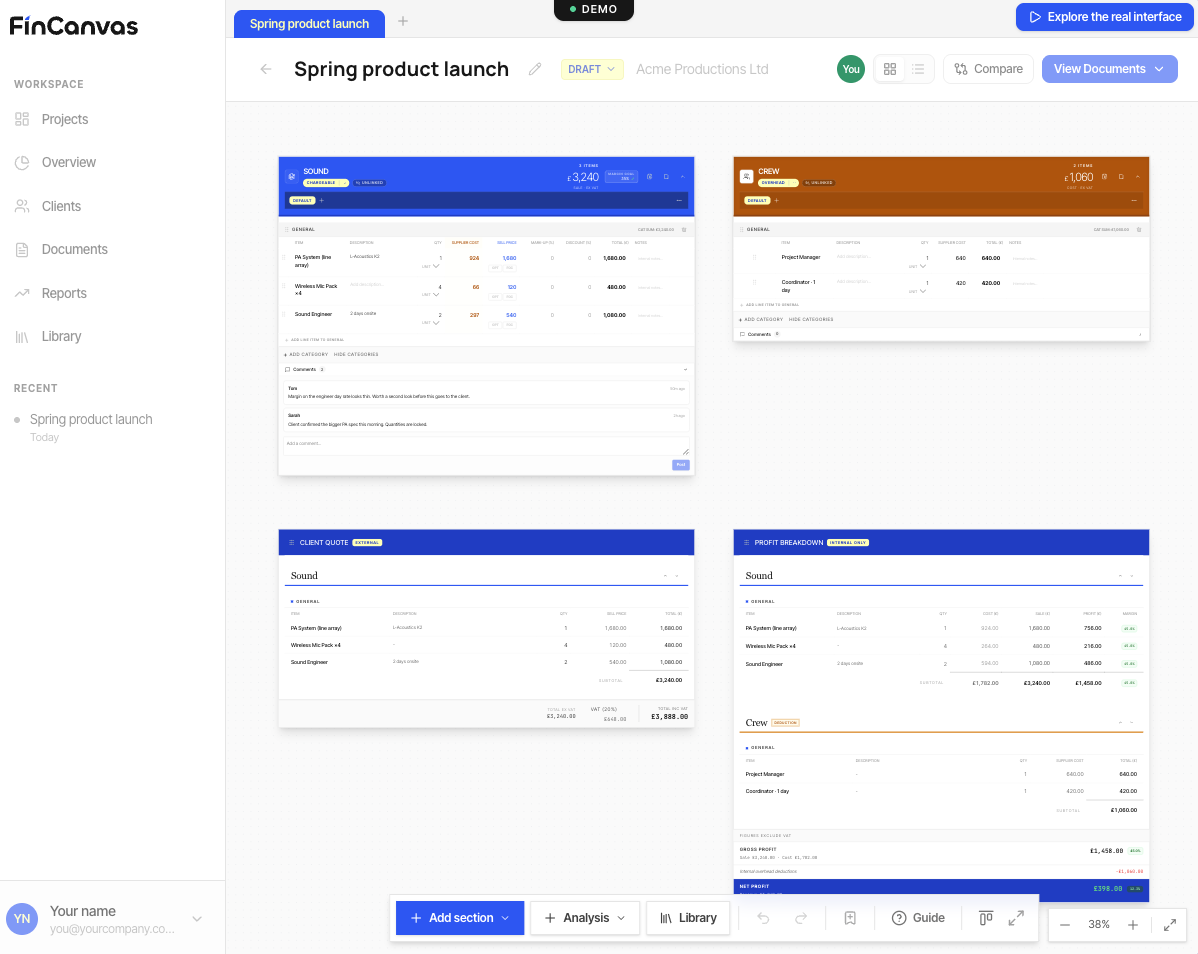Click the Crew section icon
1198x954 pixels.
(x=746, y=176)
